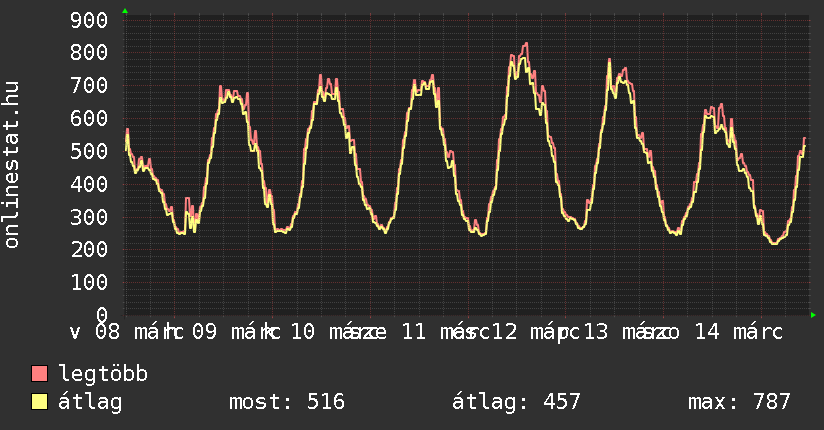Click the 900 value on Y axis
The width and height of the screenshot is (824, 430).
point(91,20)
